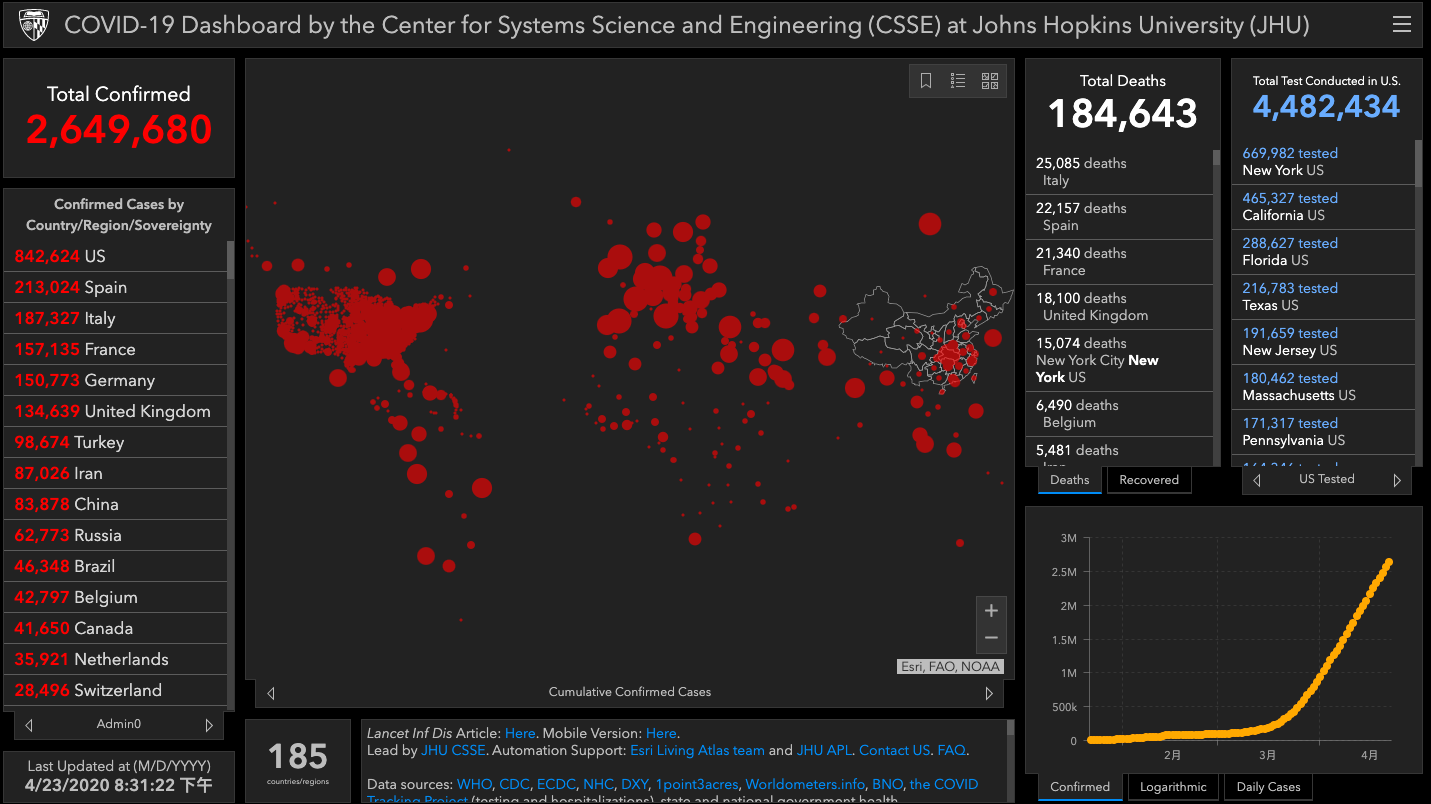Image resolution: width=1431 pixels, height=804 pixels.
Task: Go to next map view after Cumulative Confirmed Cases
Action: [x=989, y=693]
